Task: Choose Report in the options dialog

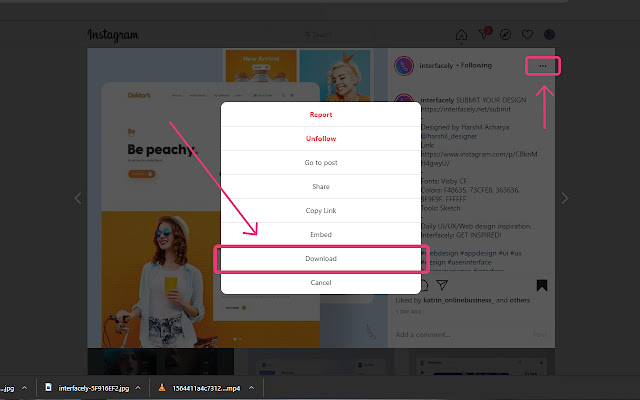Action: click(321, 115)
